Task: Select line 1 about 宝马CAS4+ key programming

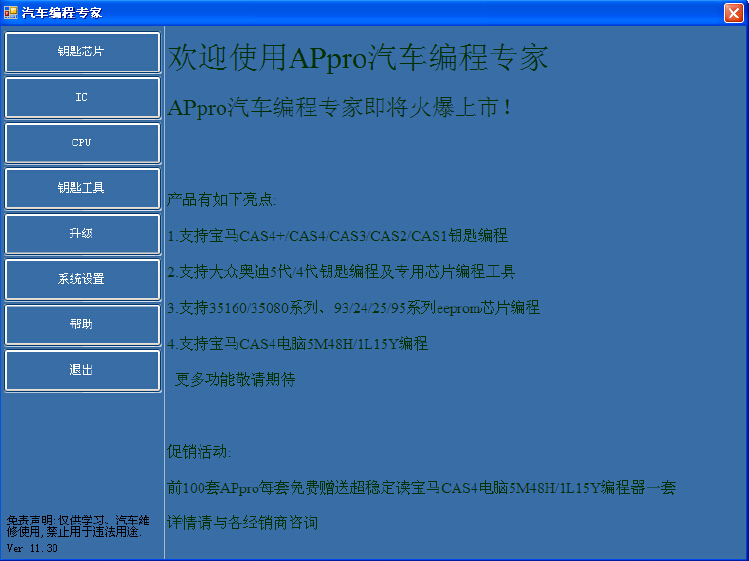Action: [x=338, y=236]
